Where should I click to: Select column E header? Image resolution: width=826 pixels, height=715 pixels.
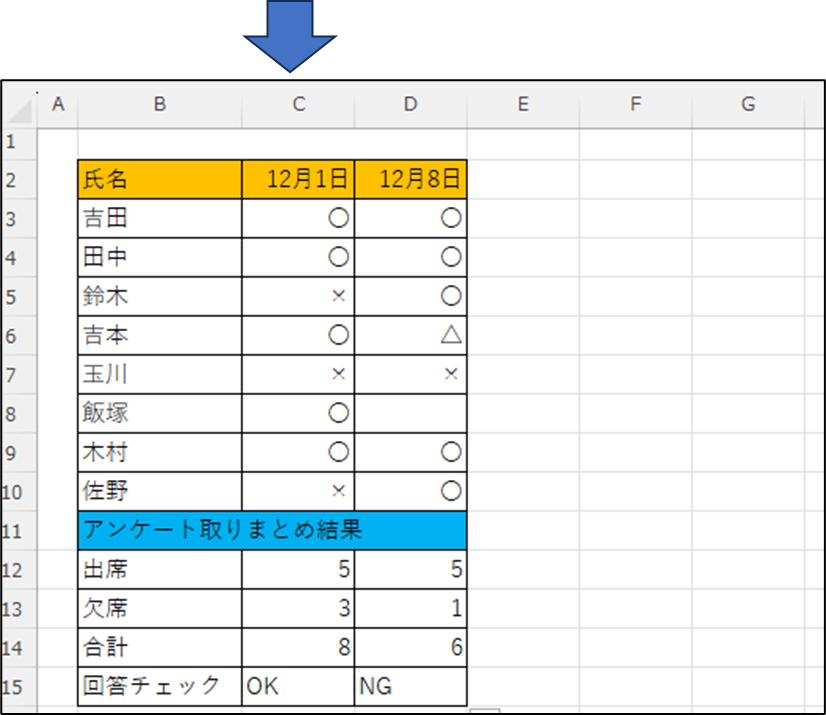[523, 104]
